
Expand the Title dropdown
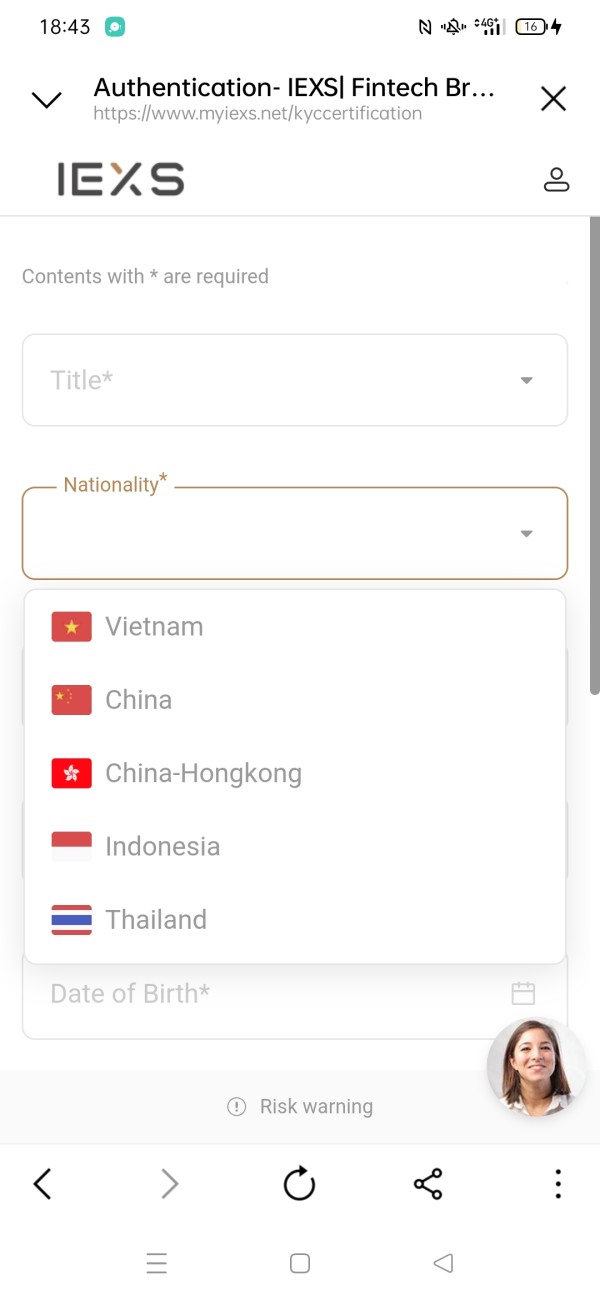295,380
